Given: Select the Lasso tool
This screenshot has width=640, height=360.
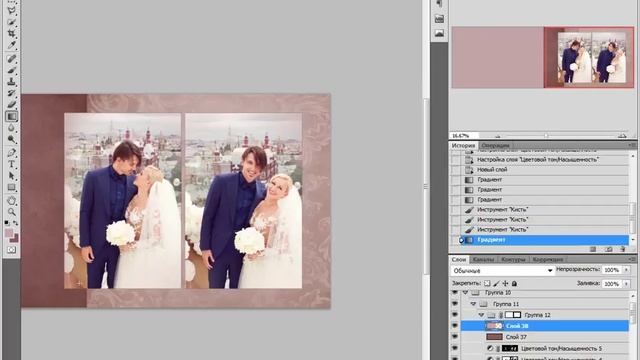Looking at the screenshot, I should [x=11, y=10].
